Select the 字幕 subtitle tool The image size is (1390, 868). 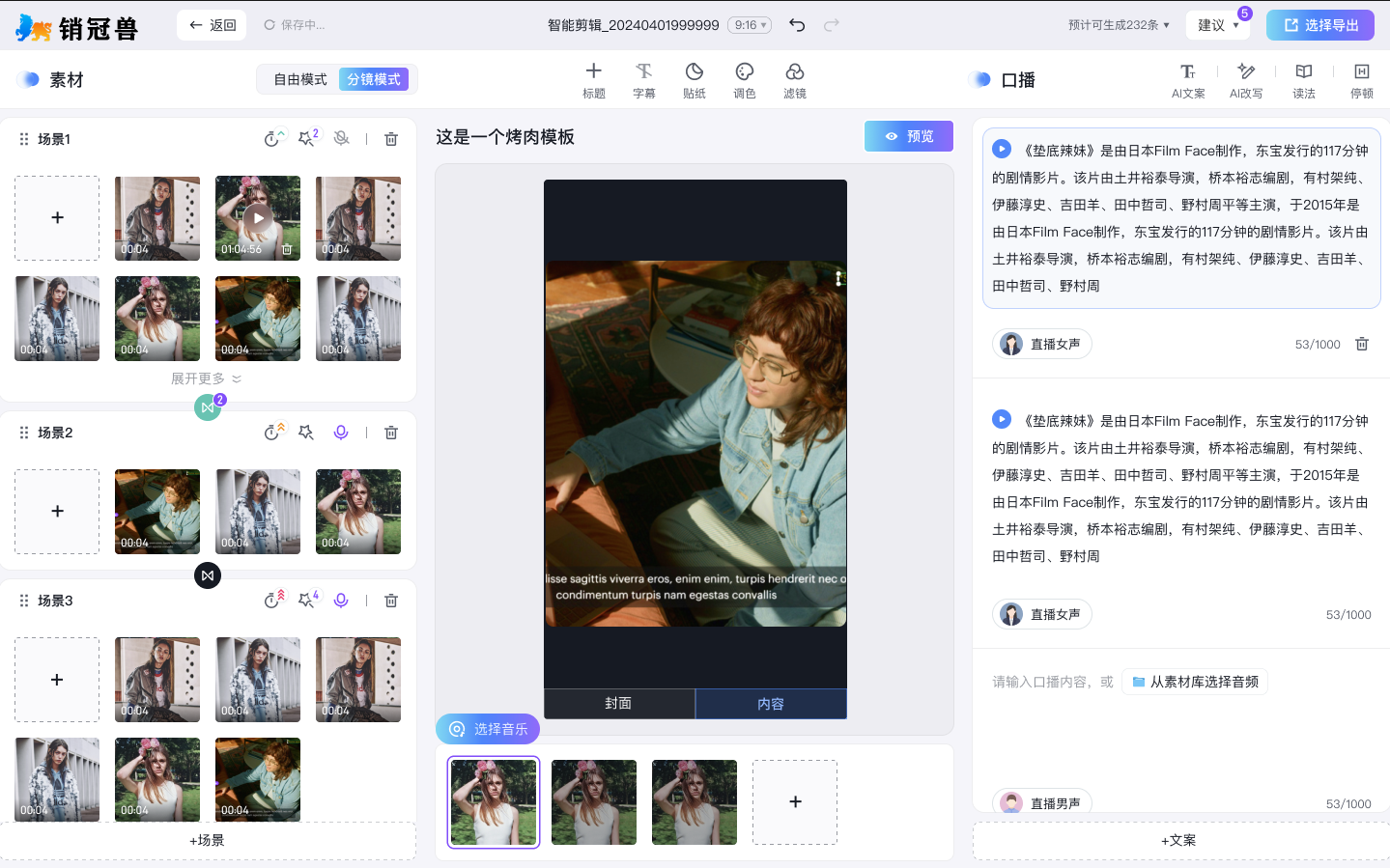point(643,79)
